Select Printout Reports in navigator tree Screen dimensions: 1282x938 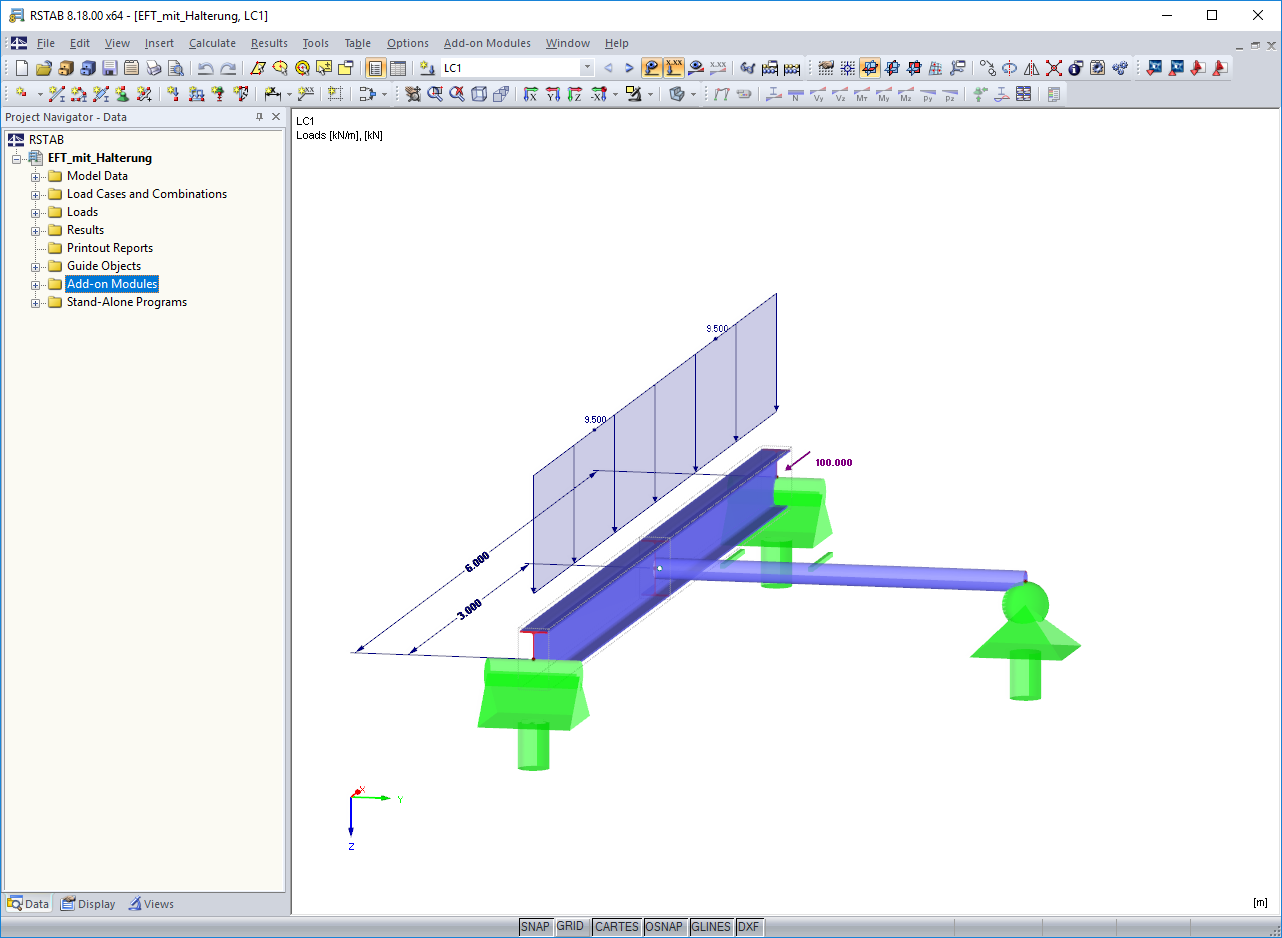(x=110, y=248)
